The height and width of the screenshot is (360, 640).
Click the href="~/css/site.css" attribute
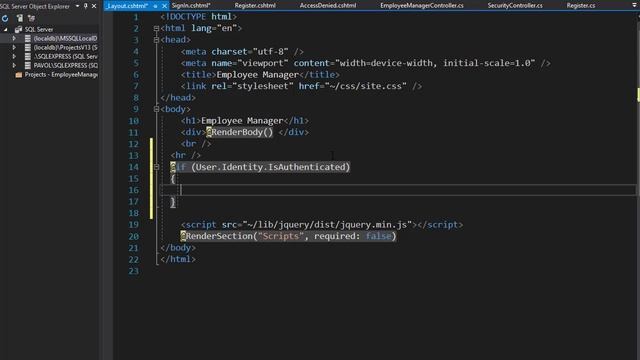[352, 86]
